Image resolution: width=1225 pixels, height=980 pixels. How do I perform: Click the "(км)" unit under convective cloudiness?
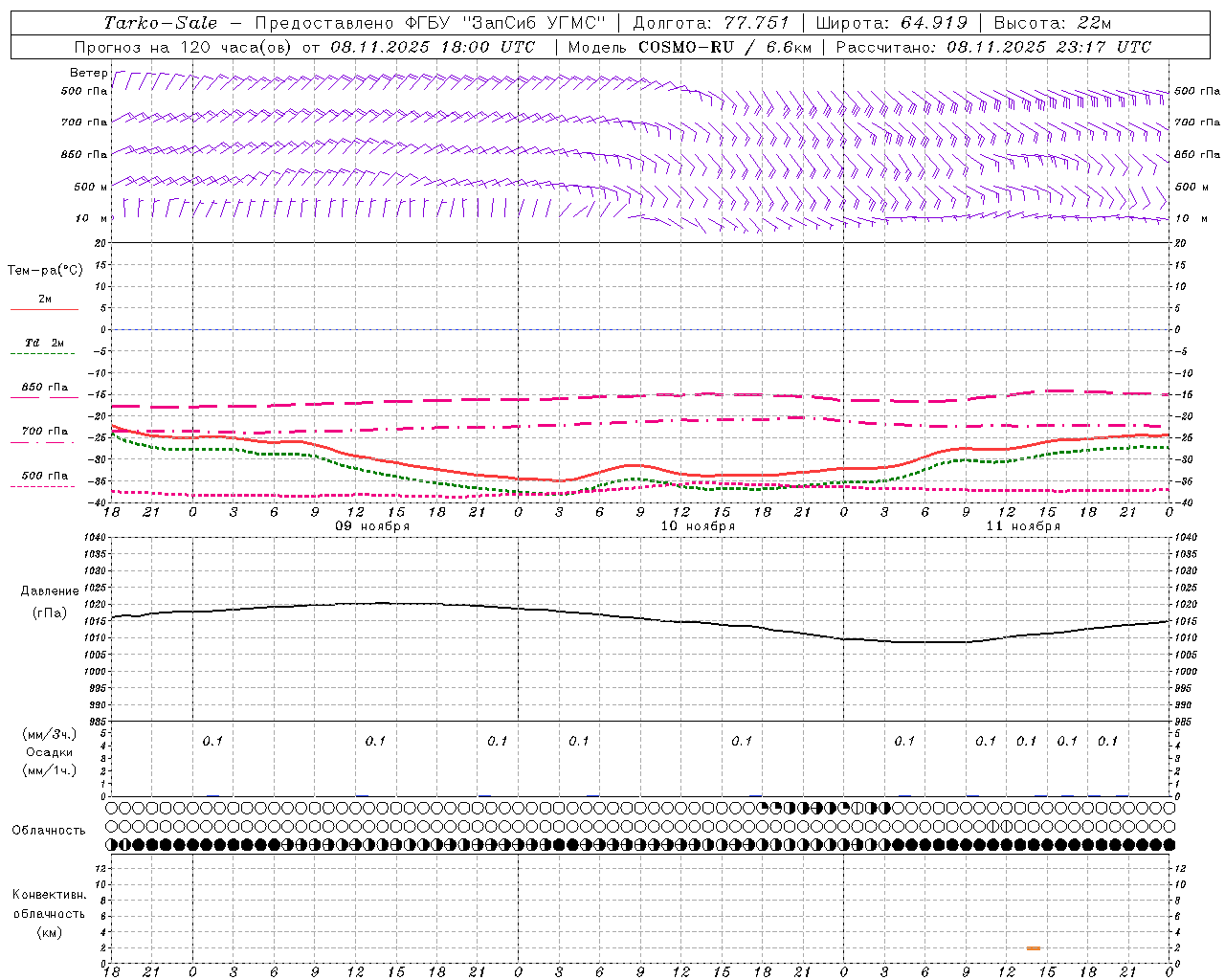pyautogui.click(x=50, y=932)
